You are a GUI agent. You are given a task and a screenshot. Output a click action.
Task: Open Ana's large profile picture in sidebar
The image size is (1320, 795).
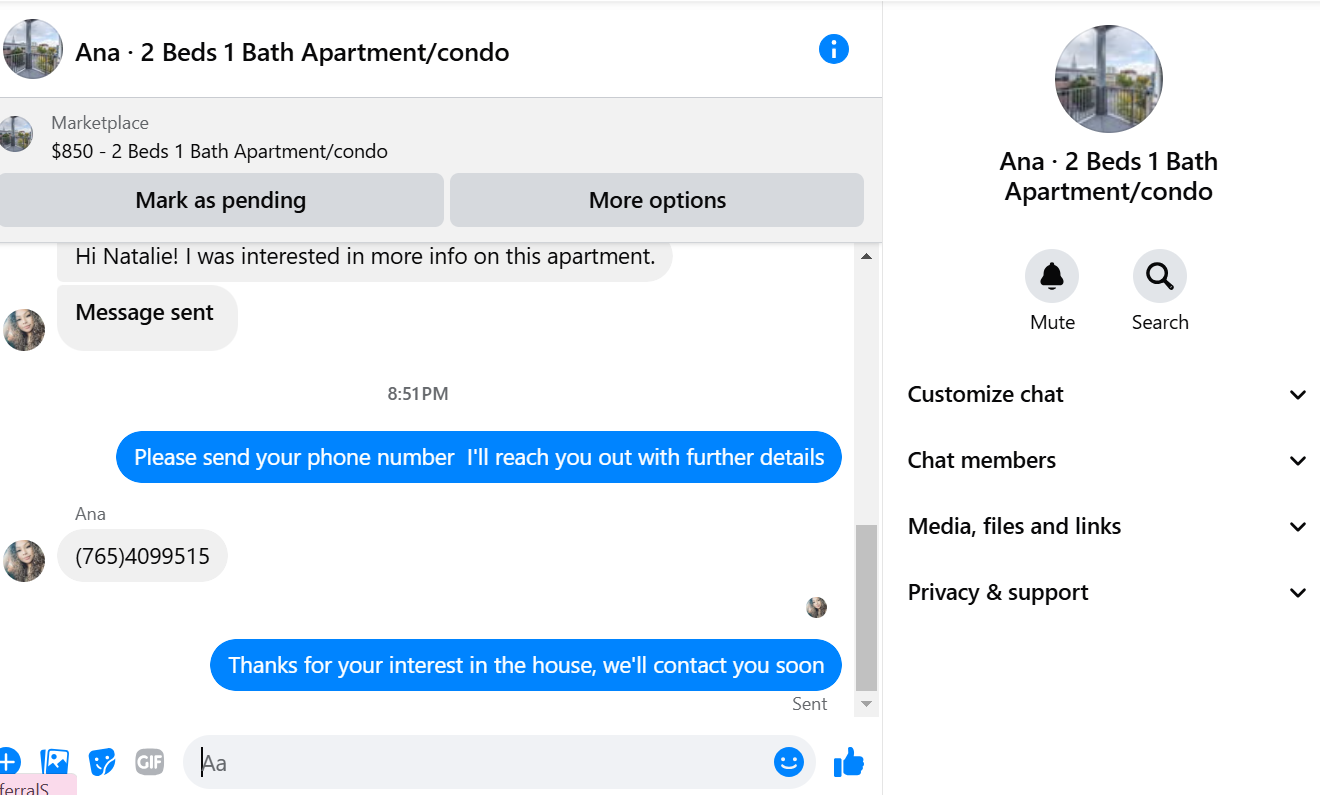coord(1109,79)
